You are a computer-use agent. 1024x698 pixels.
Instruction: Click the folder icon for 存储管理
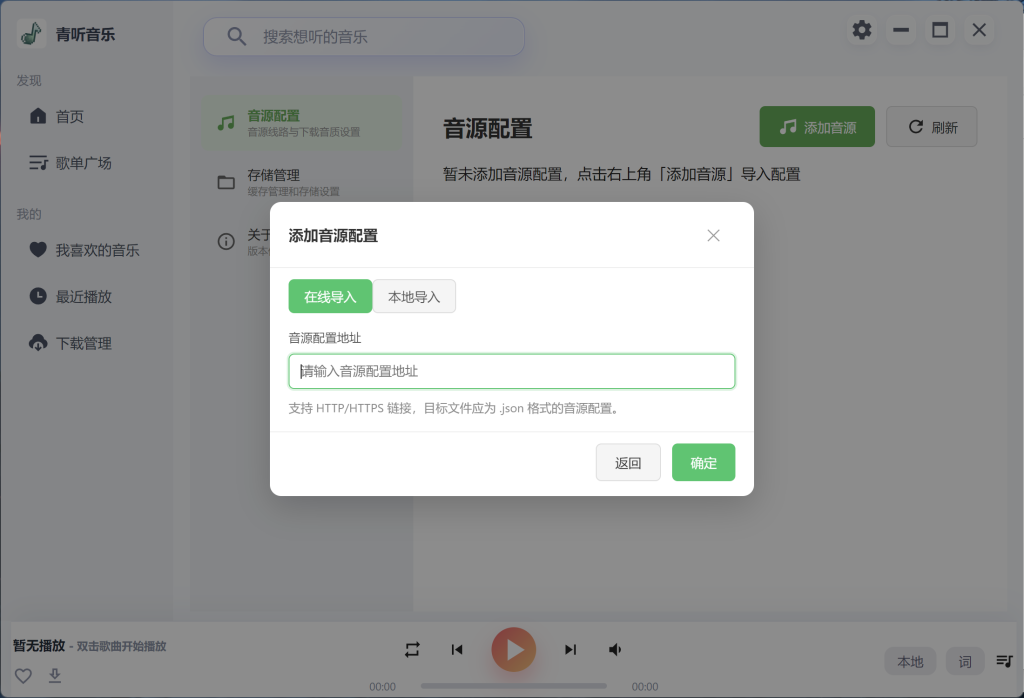pyautogui.click(x=226, y=182)
